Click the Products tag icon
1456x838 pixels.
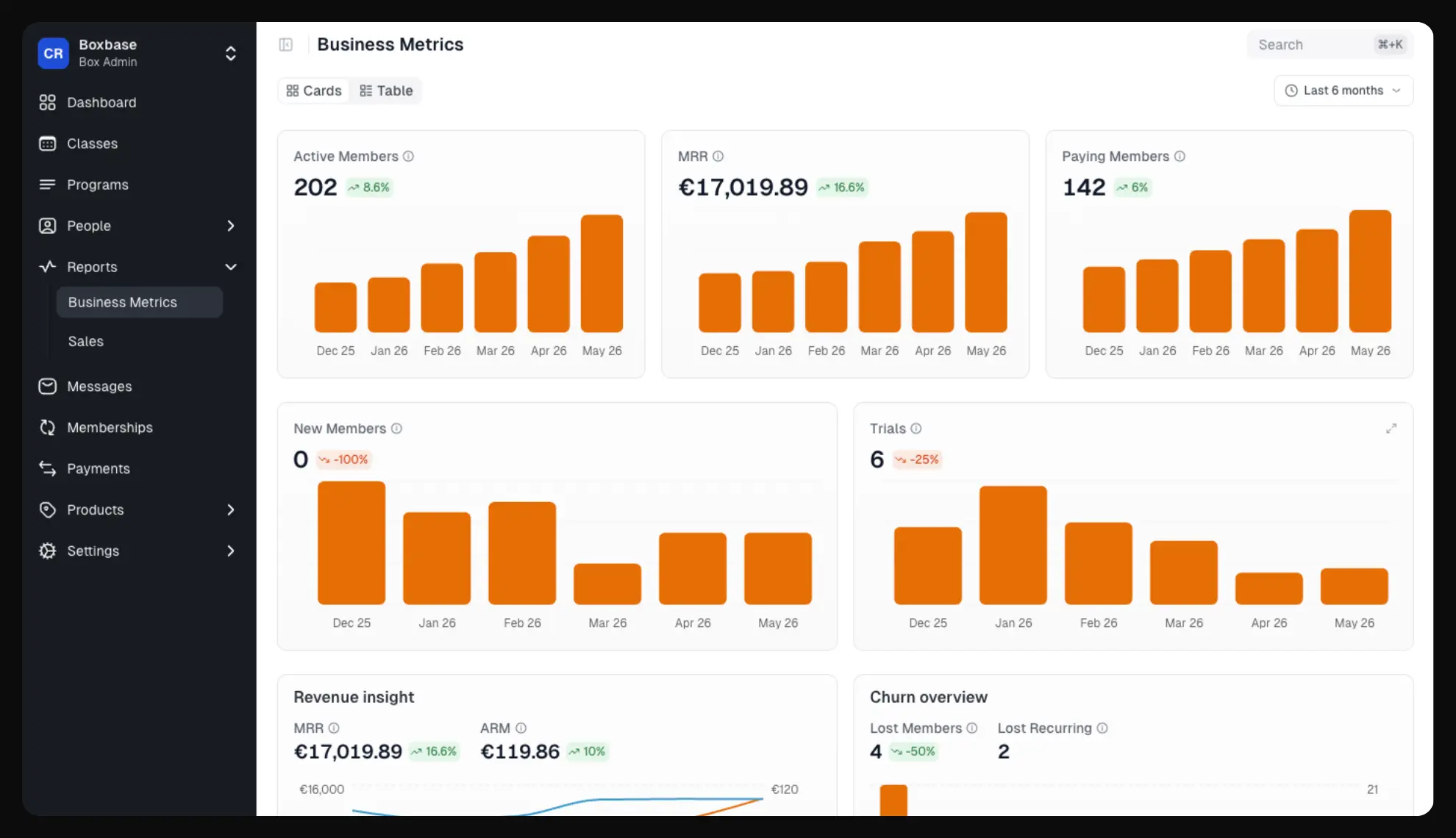coord(47,509)
